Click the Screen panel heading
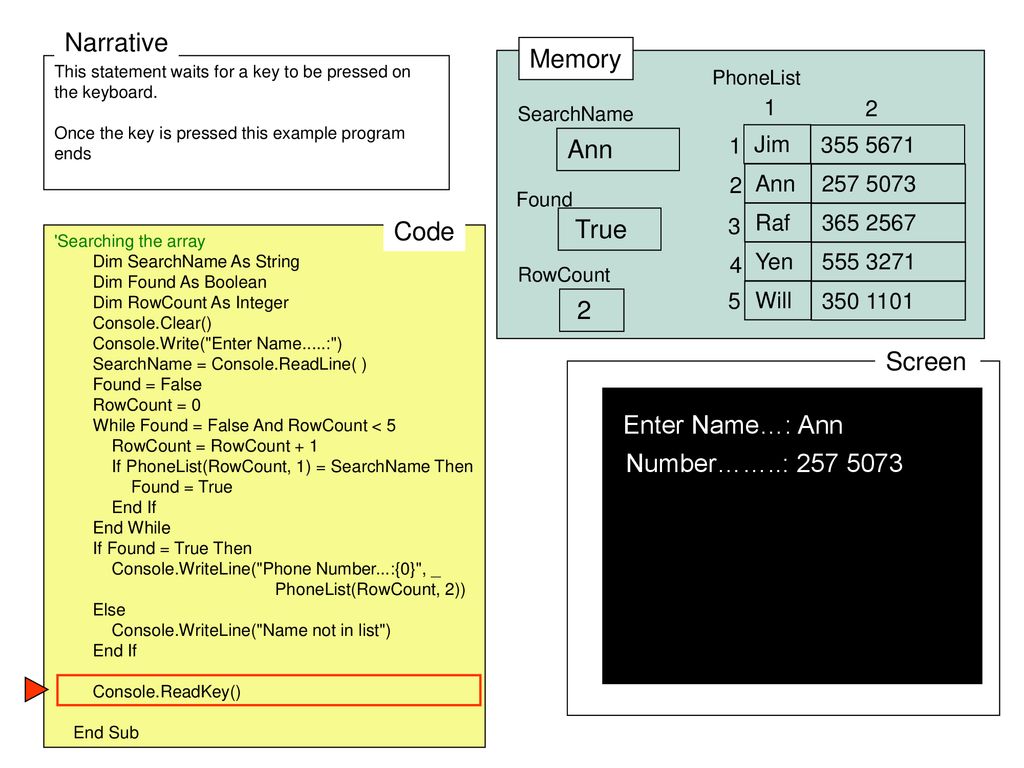This screenshot has height=768, width=1024. point(925,361)
